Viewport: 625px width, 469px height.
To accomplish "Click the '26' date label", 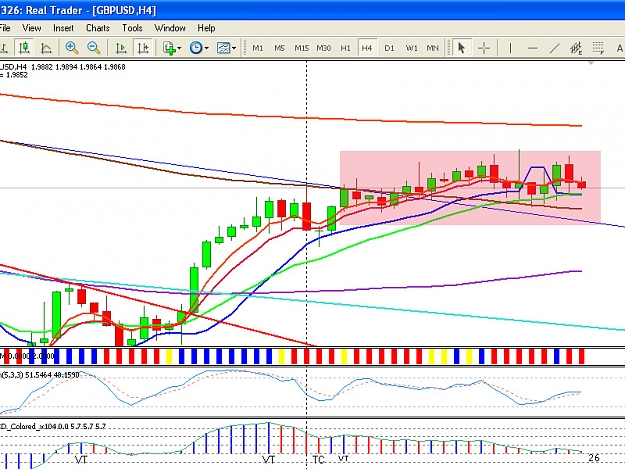I will (x=594, y=458).
